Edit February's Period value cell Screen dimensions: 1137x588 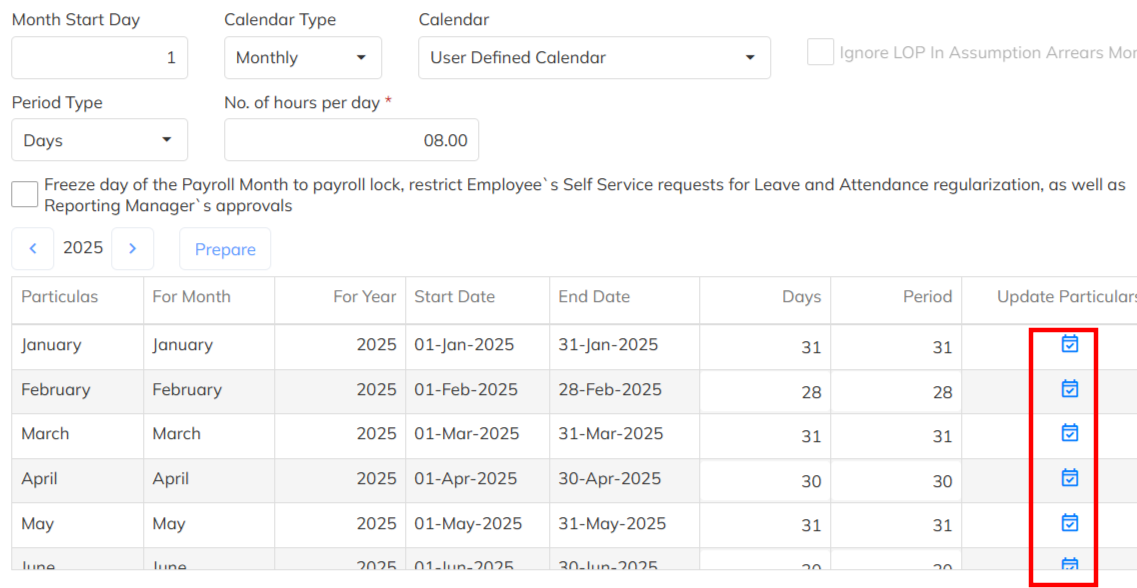[896, 392]
